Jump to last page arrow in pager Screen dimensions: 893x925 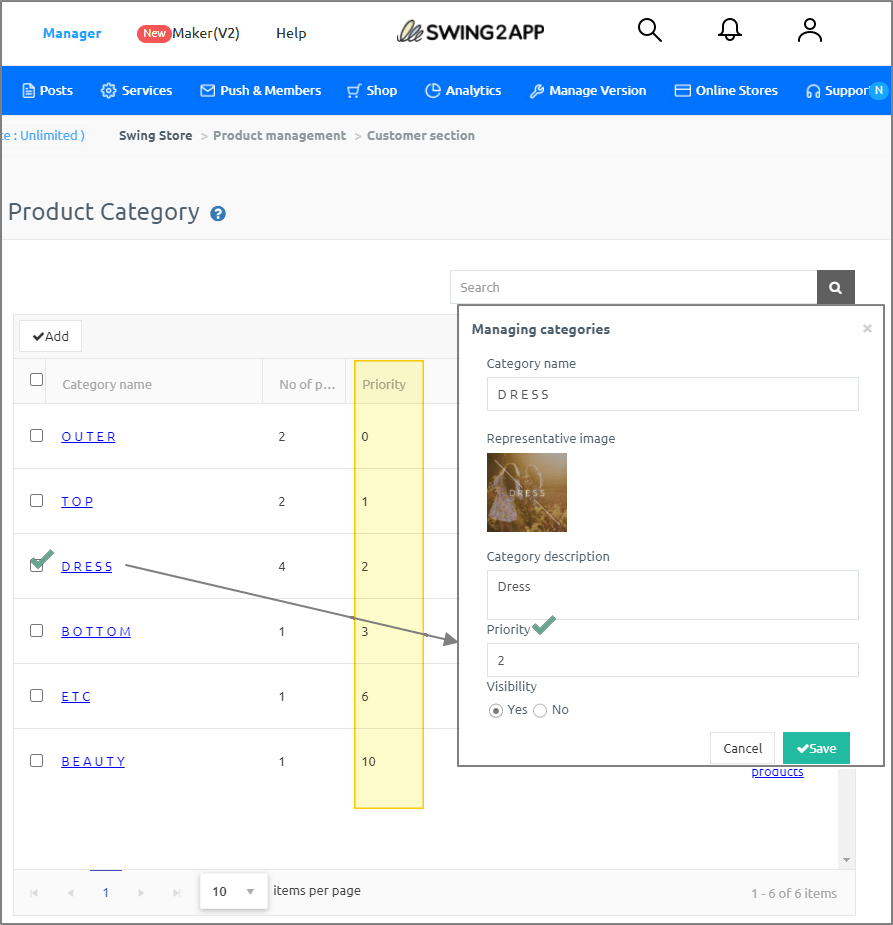(177, 893)
